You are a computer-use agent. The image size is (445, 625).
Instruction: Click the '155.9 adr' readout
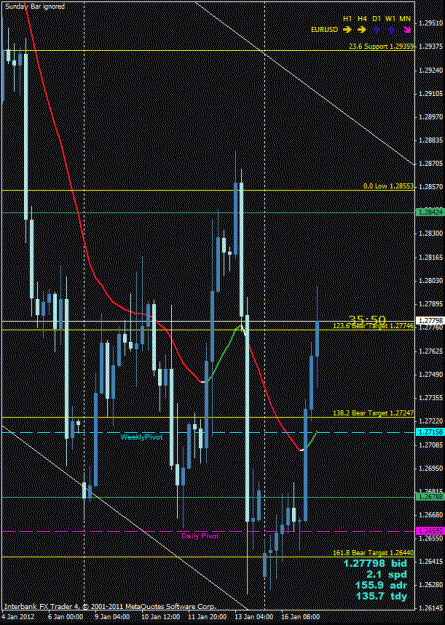(x=381, y=586)
